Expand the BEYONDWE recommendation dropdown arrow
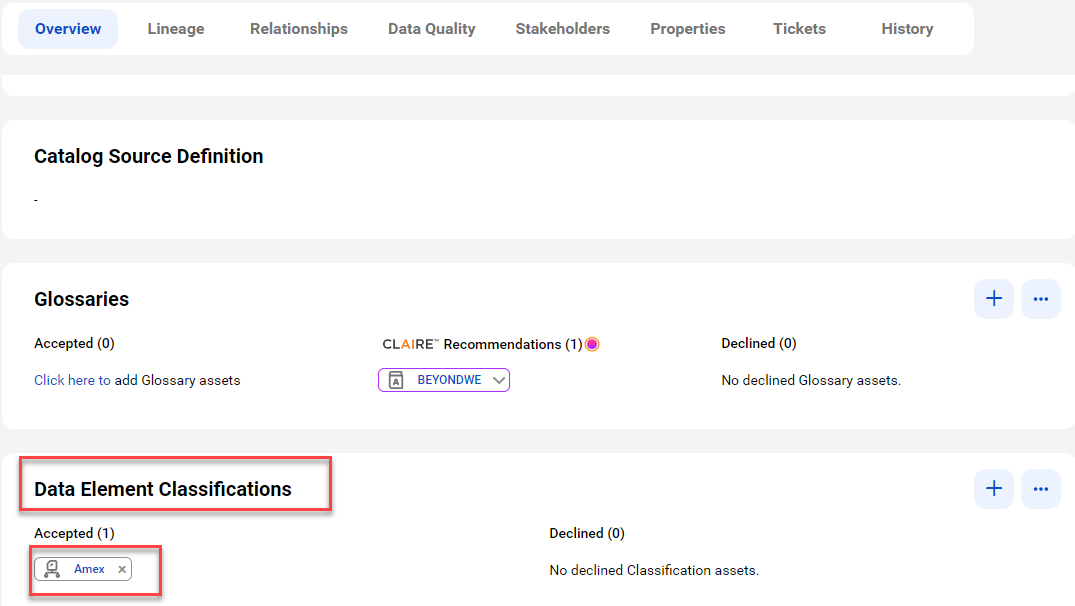The image size is (1075, 606). (498, 380)
